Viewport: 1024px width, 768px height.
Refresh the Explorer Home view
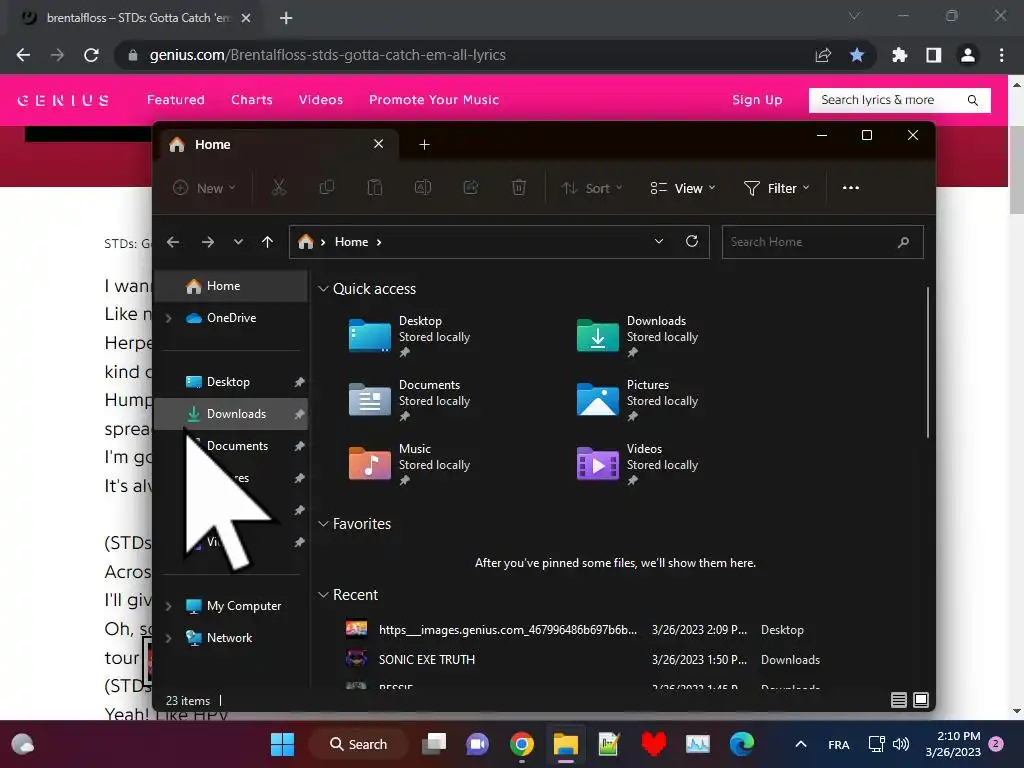[692, 242]
